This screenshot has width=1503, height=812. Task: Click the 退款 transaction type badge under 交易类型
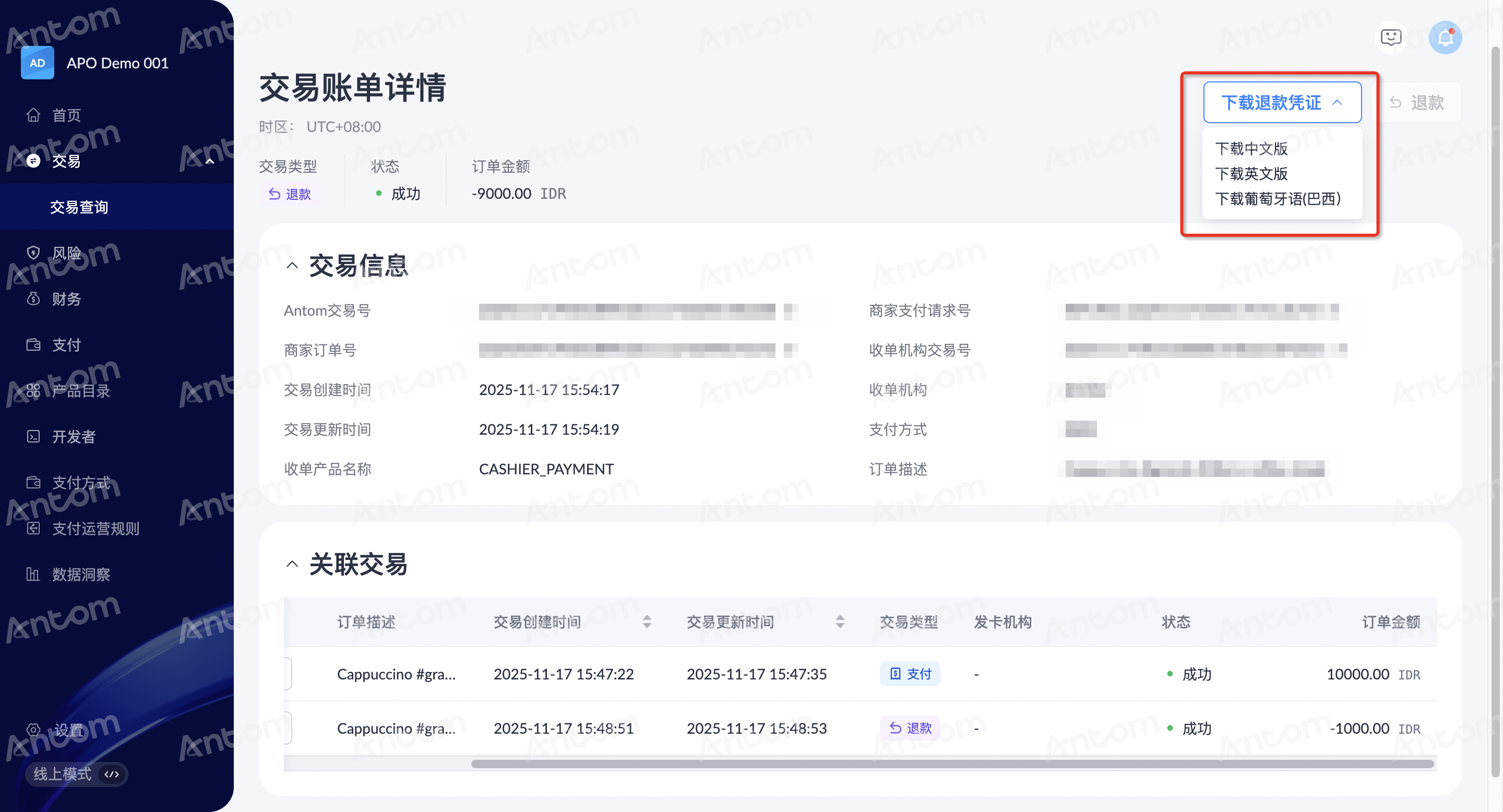[290, 194]
